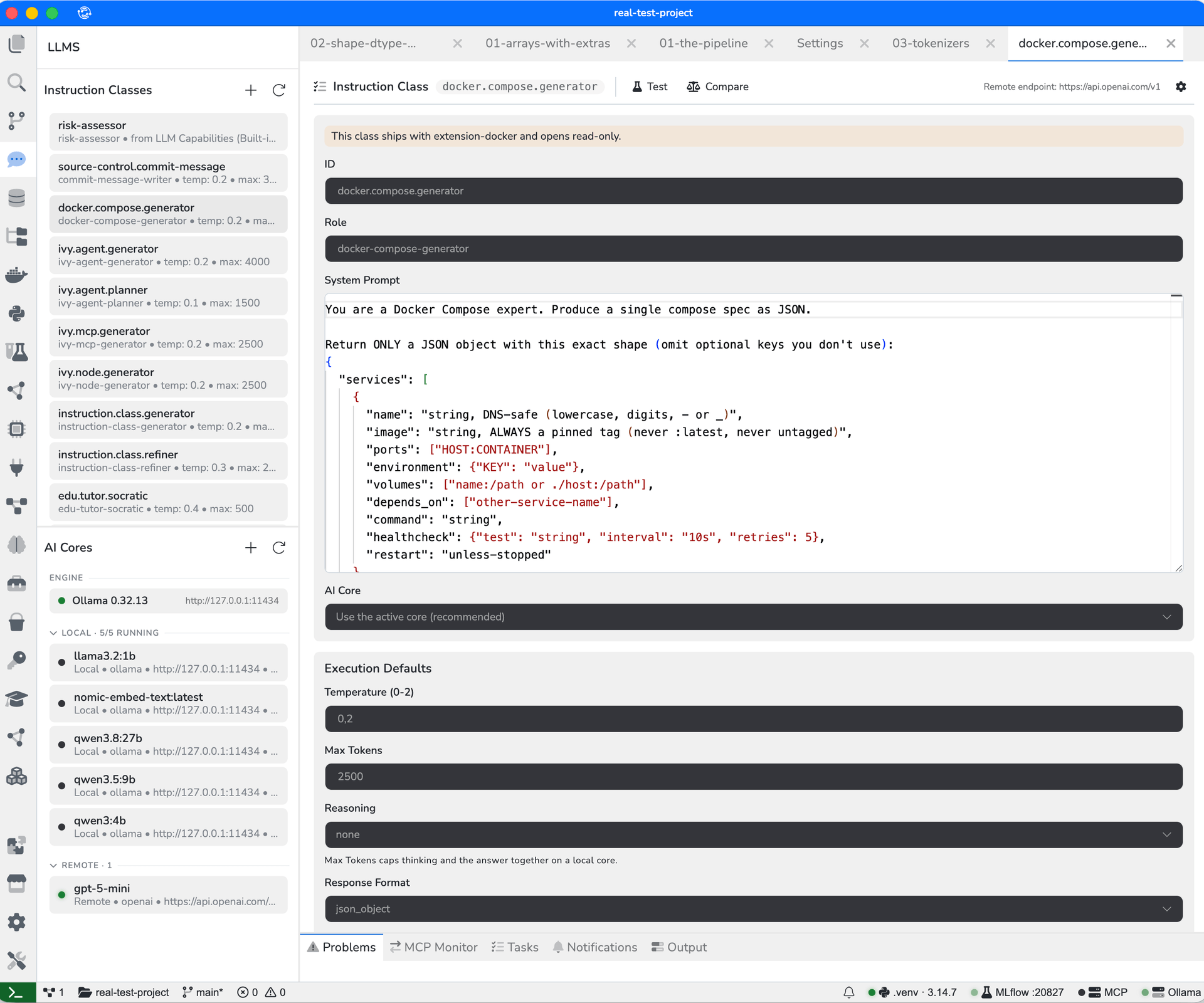Open the Problems panel tab
Image resolution: width=1204 pixels, height=1003 pixels.
coord(342,947)
